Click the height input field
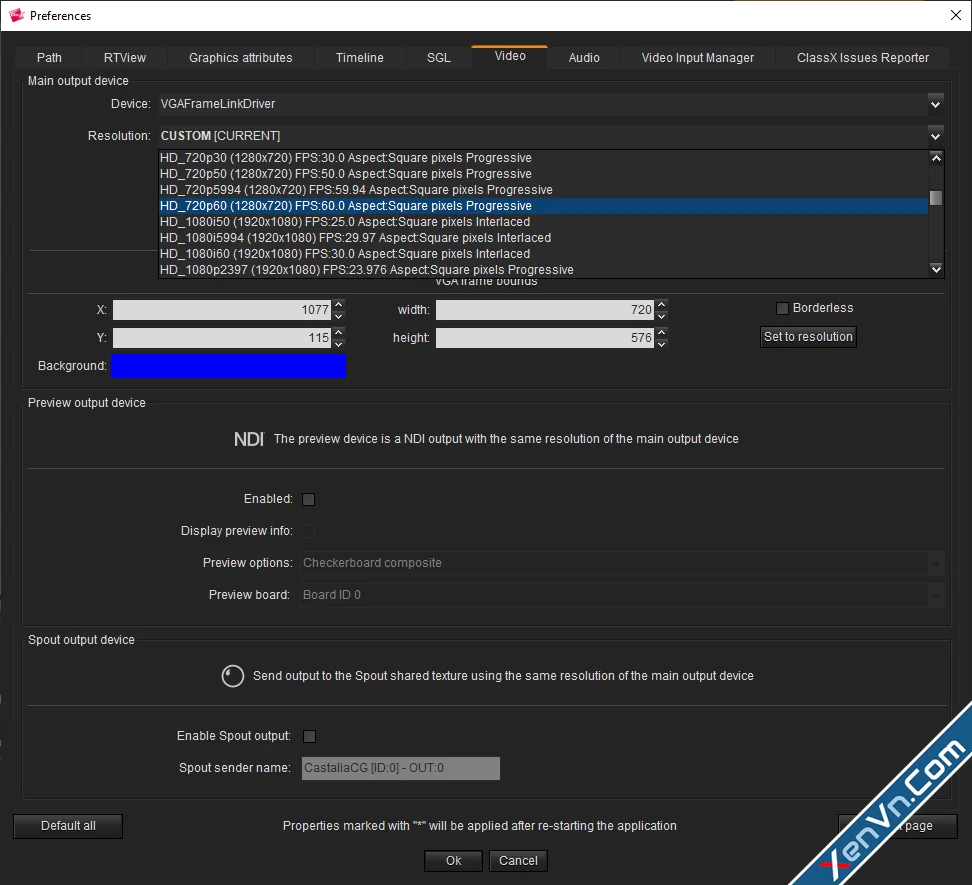 coord(545,338)
